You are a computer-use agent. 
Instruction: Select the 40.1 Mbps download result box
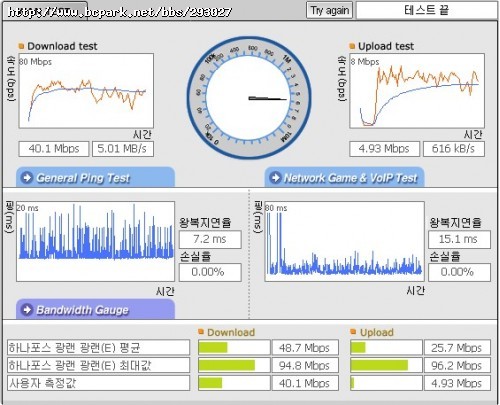coord(54,149)
